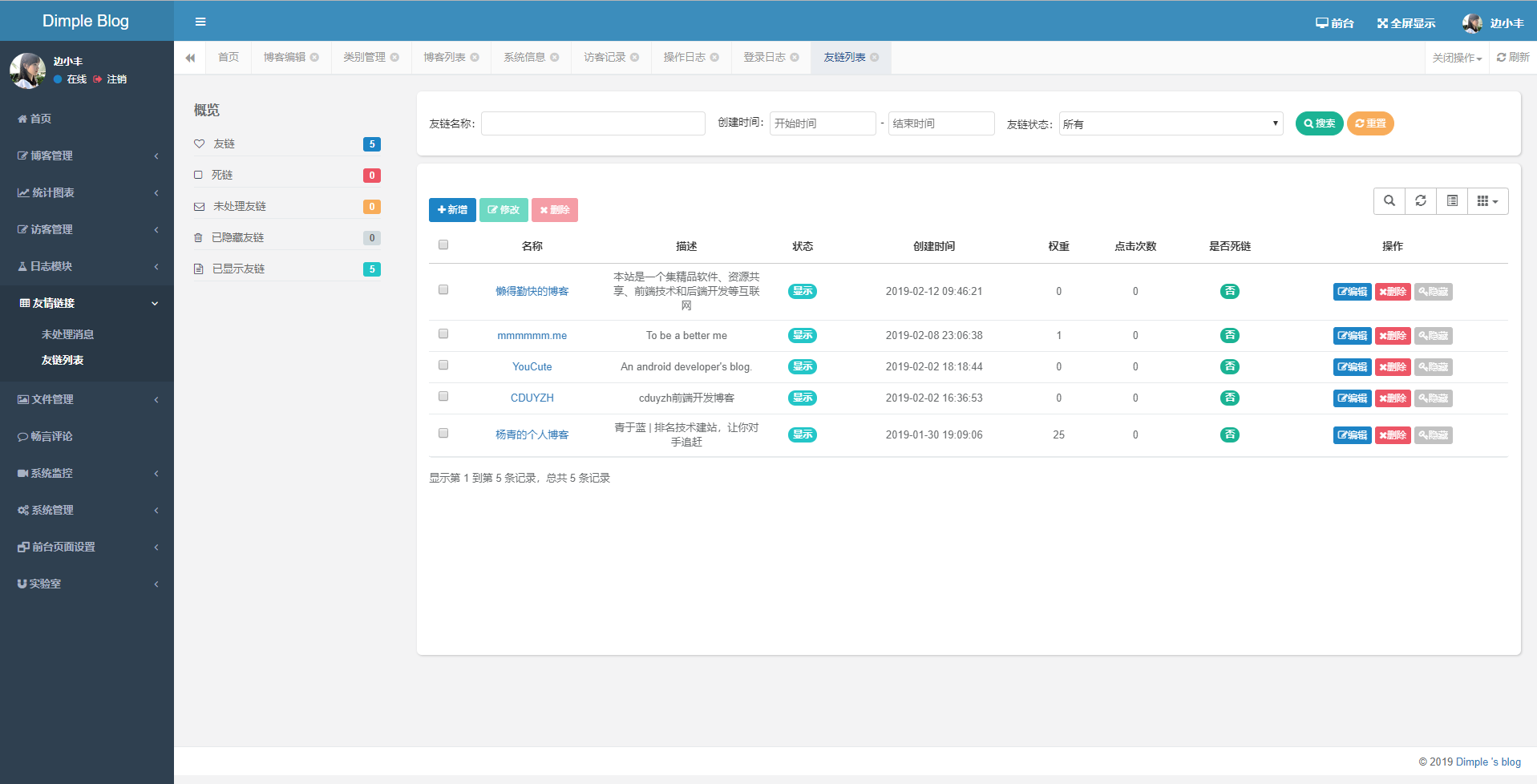Focus the 友链名称 input field
1537x784 pixels.
(593, 123)
